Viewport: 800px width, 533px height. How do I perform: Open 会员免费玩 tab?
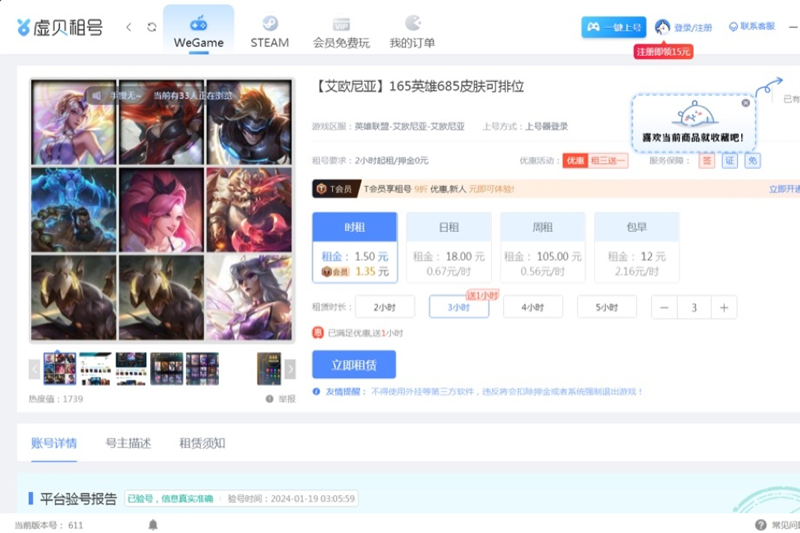point(341,32)
